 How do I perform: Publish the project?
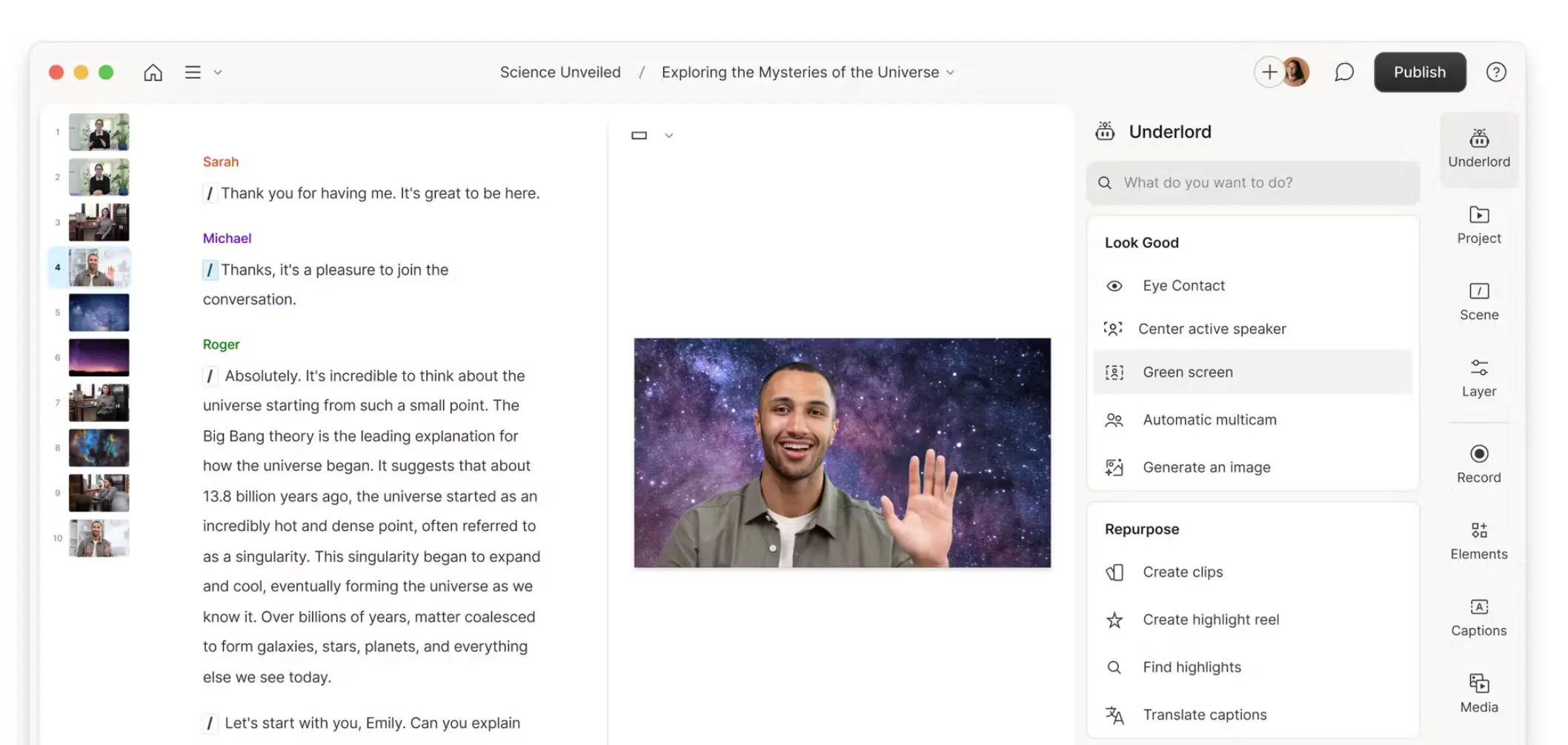click(1419, 72)
